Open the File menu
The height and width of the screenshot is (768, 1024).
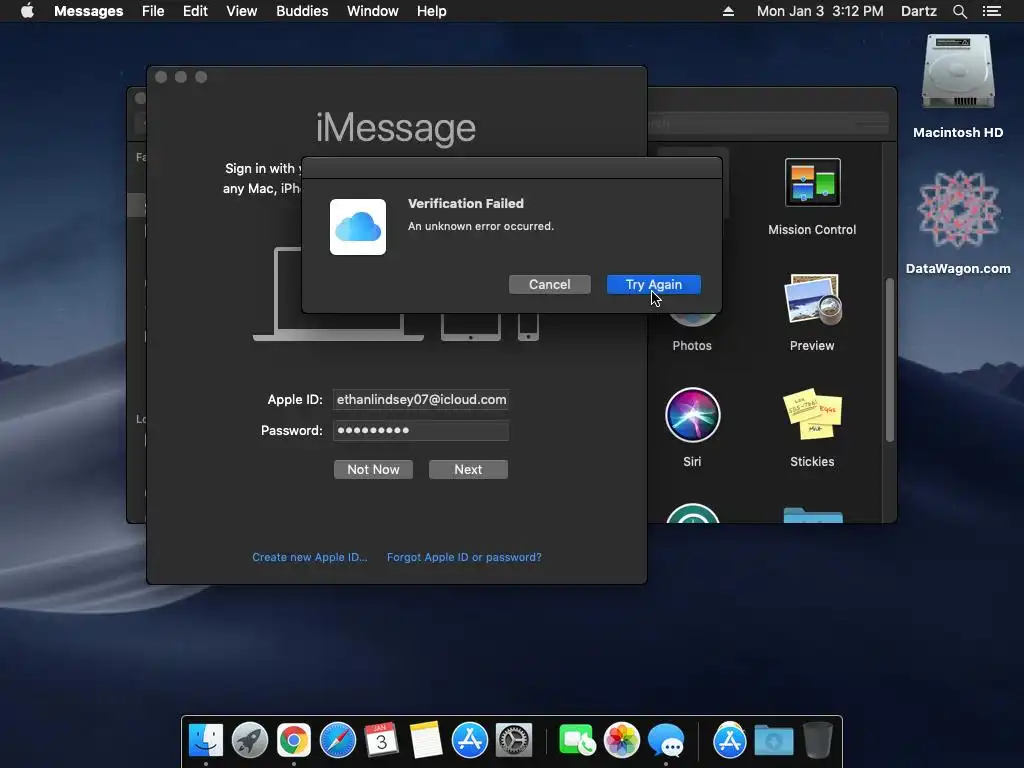coord(153,11)
